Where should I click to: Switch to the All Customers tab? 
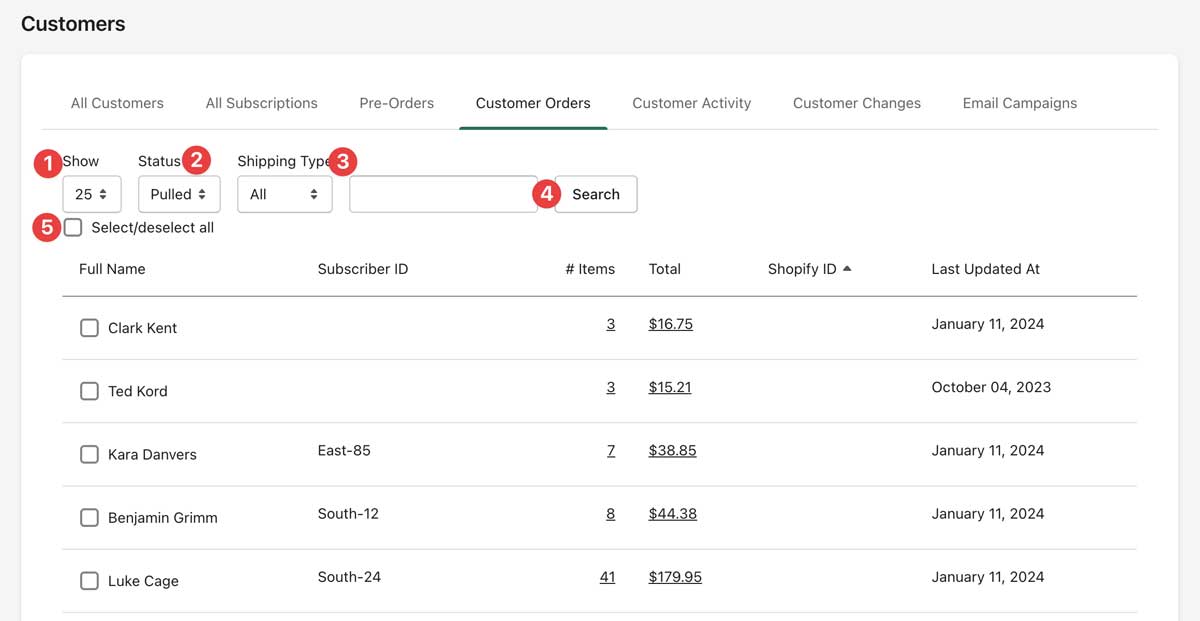(x=117, y=103)
